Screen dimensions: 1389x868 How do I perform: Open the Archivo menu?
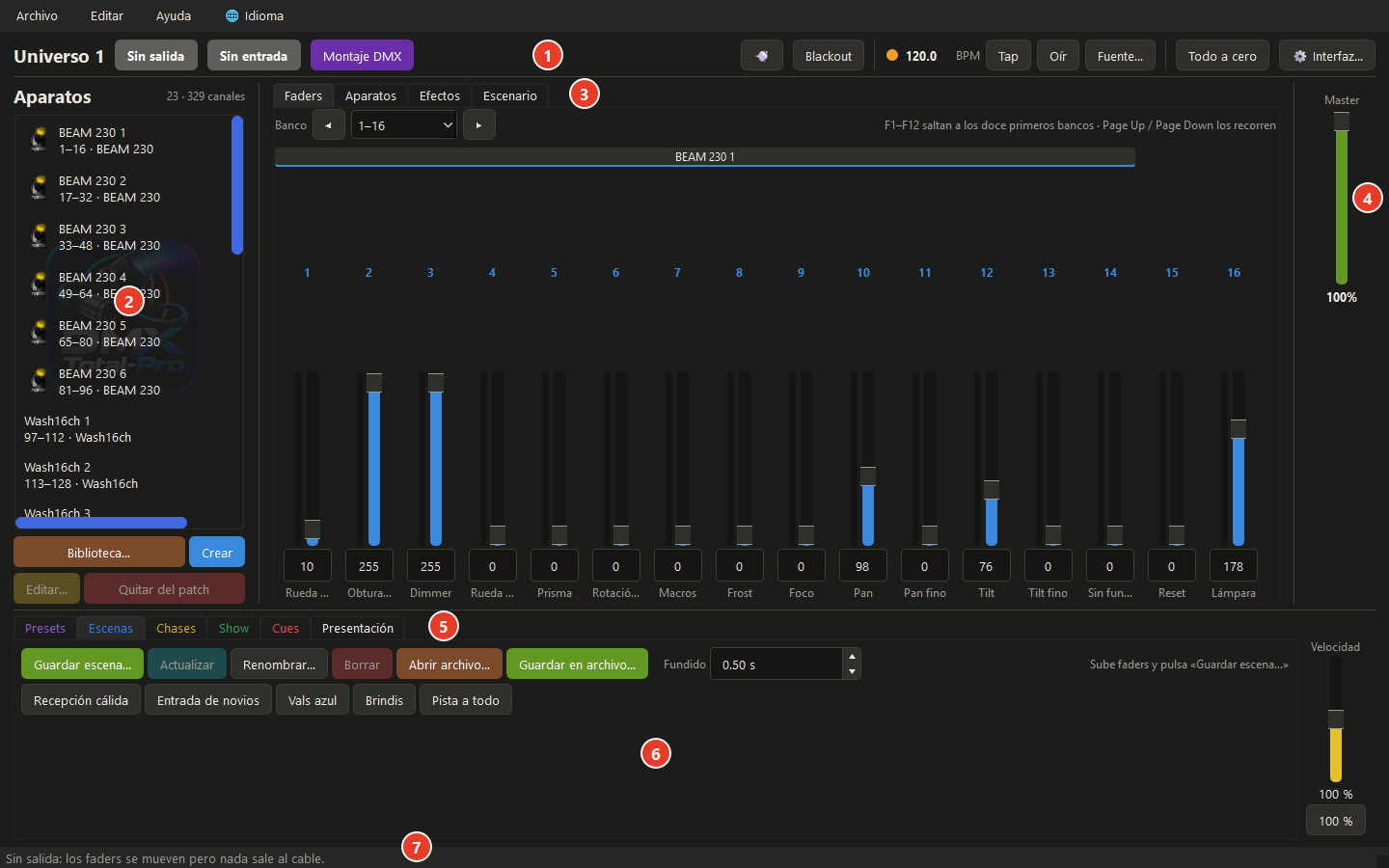[x=37, y=15]
